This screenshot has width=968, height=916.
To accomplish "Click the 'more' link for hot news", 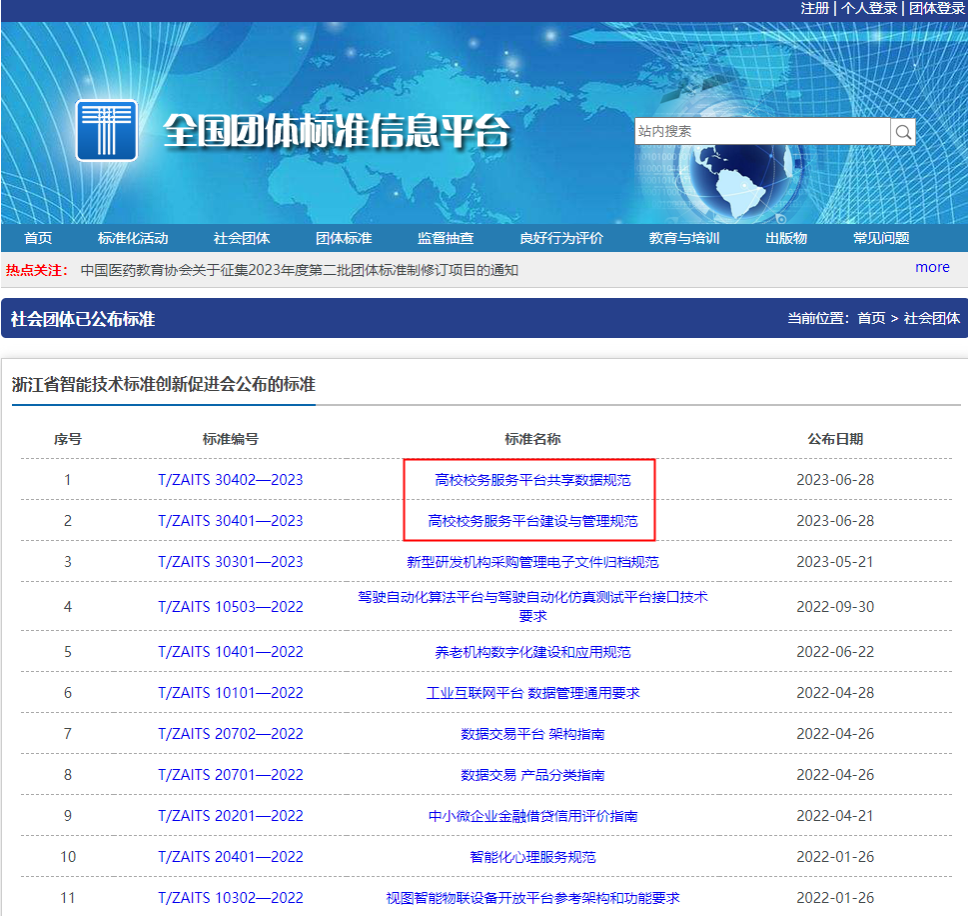I will click(x=932, y=267).
